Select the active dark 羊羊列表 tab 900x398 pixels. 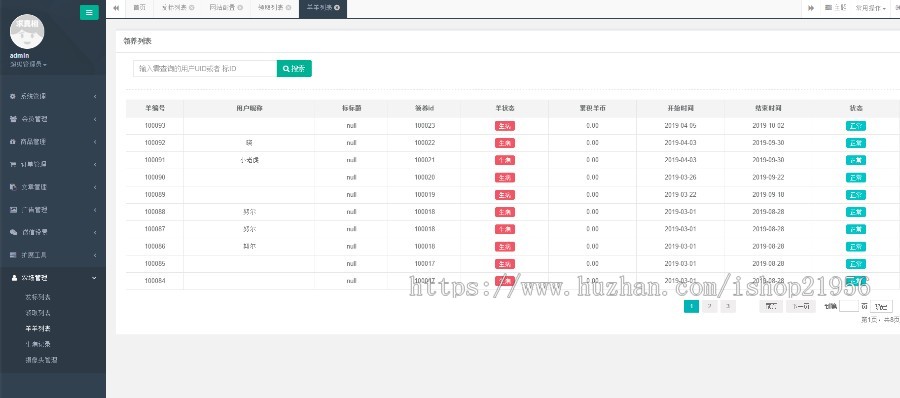(323, 8)
